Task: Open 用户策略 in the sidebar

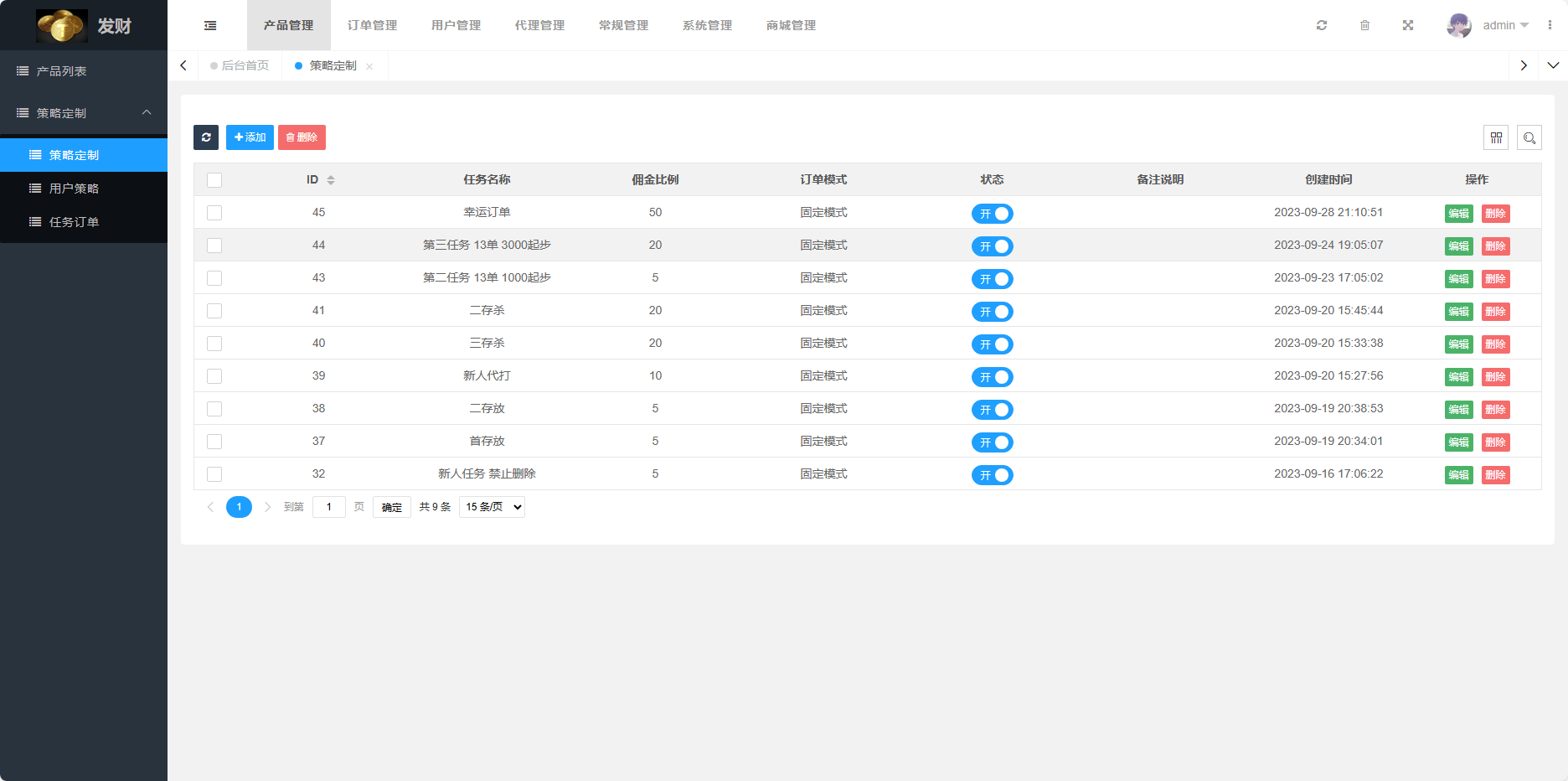Action: tap(84, 189)
